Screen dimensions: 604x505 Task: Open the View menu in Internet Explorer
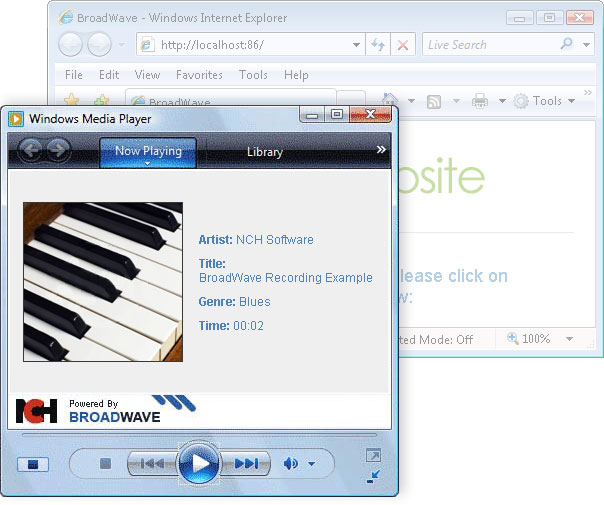pos(147,75)
